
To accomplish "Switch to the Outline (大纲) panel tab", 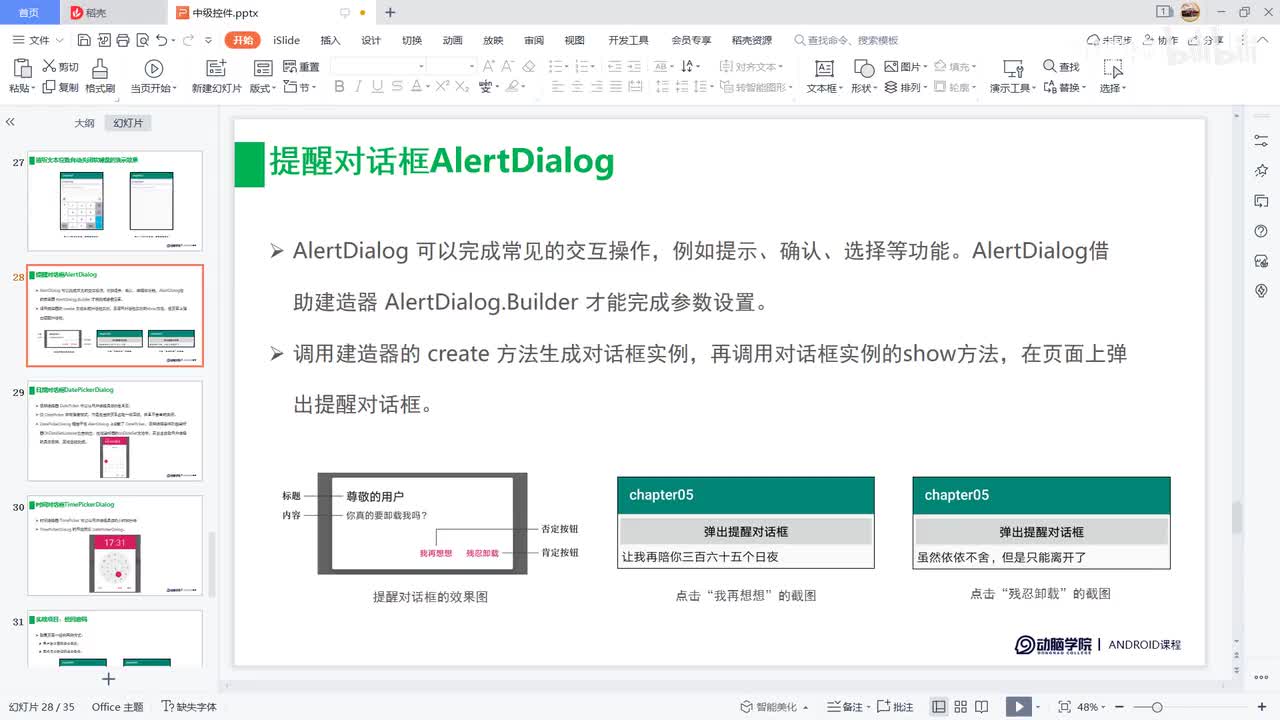I will point(84,123).
